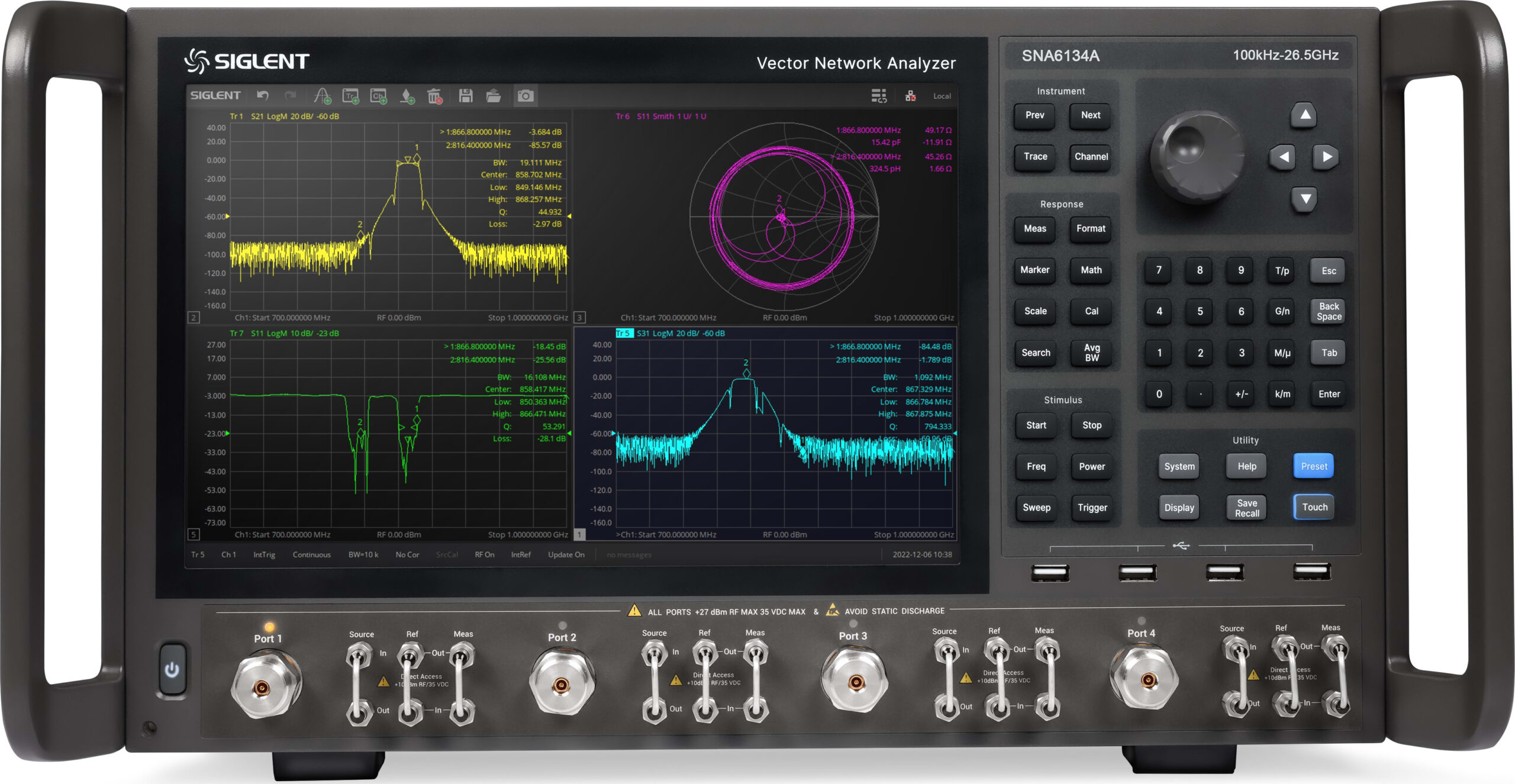Open the Marker menu key
Image resolution: width=1515 pixels, height=784 pixels.
click(1035, 270)
